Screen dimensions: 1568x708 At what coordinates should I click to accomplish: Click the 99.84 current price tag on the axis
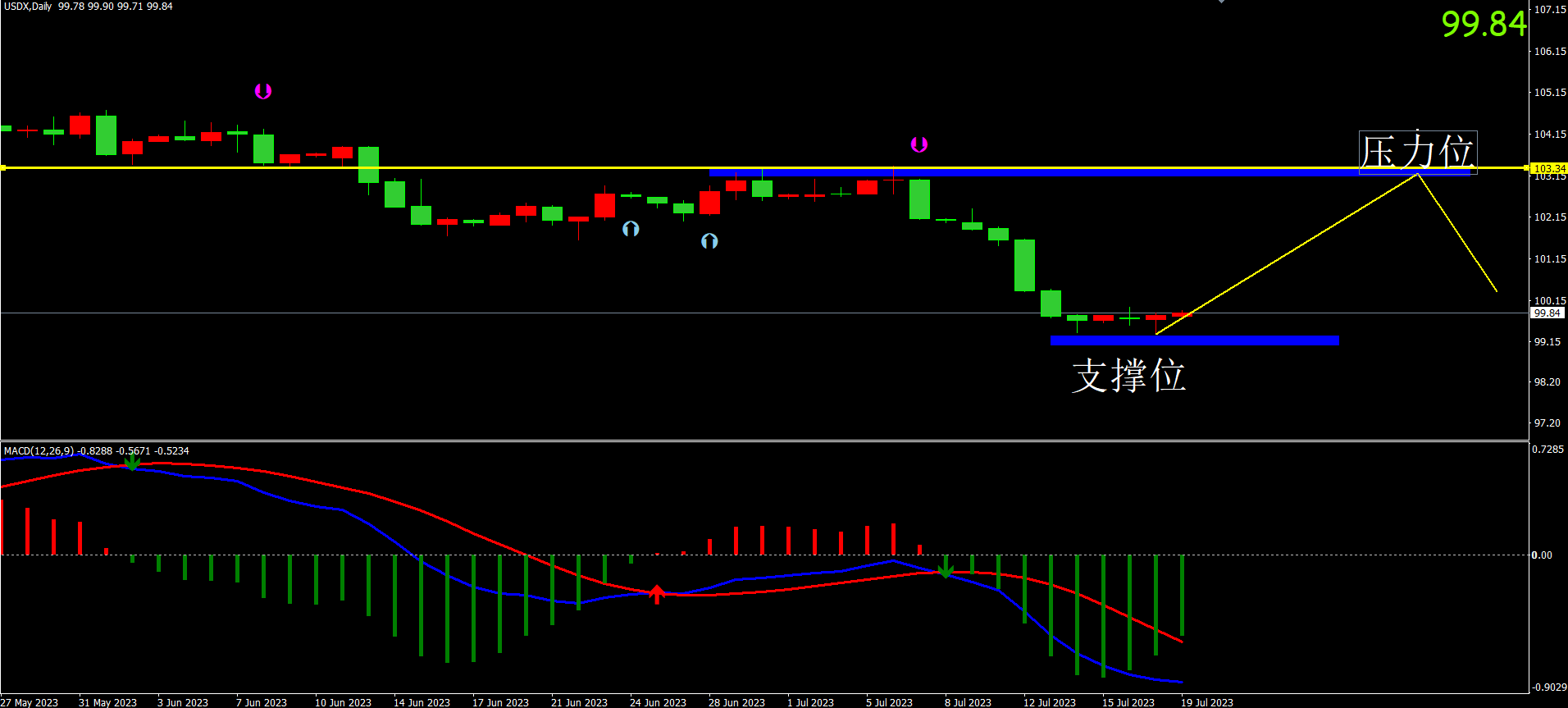[1547, 313]
